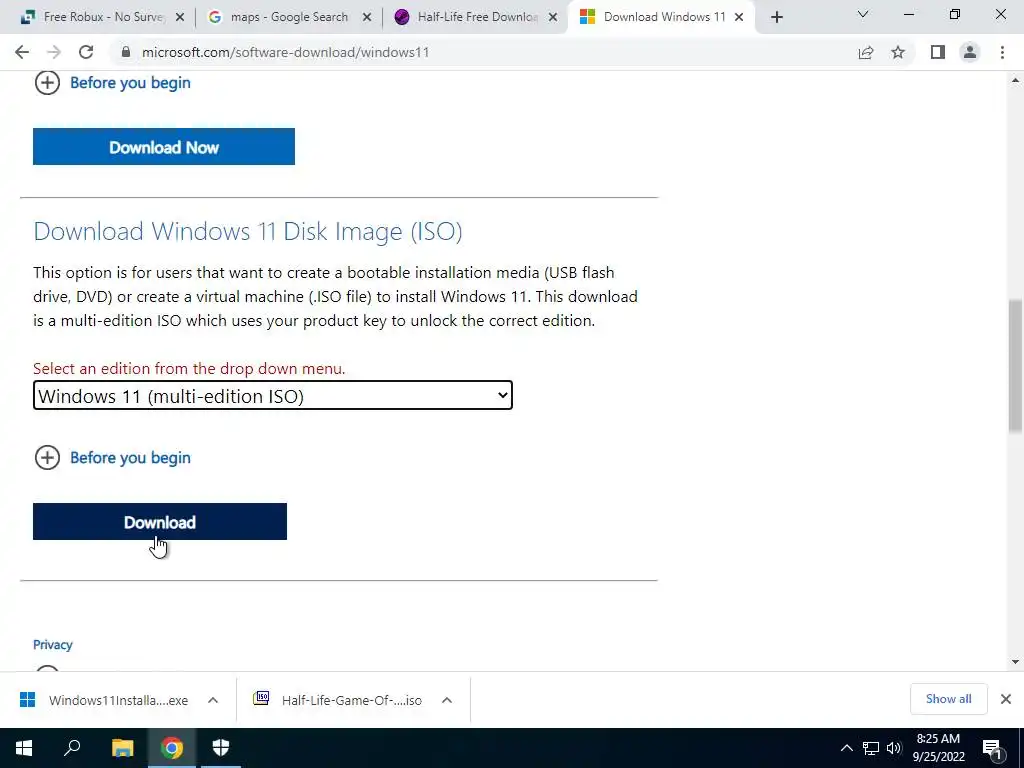Click the address bar URL
The height and width of the screenshot is (768, 1024).
(285, 52)
